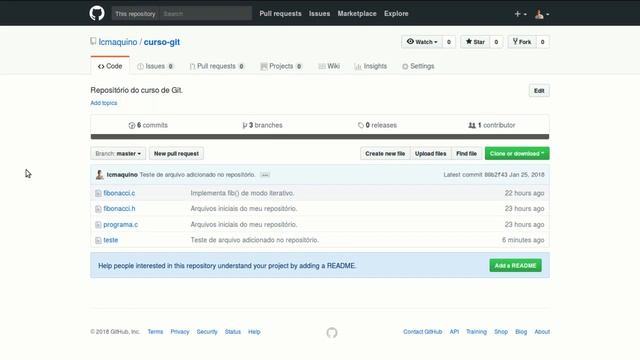Open the lcmaquino commit author link
This screenshot has height=360, width=640.
(x=122, y=175)
